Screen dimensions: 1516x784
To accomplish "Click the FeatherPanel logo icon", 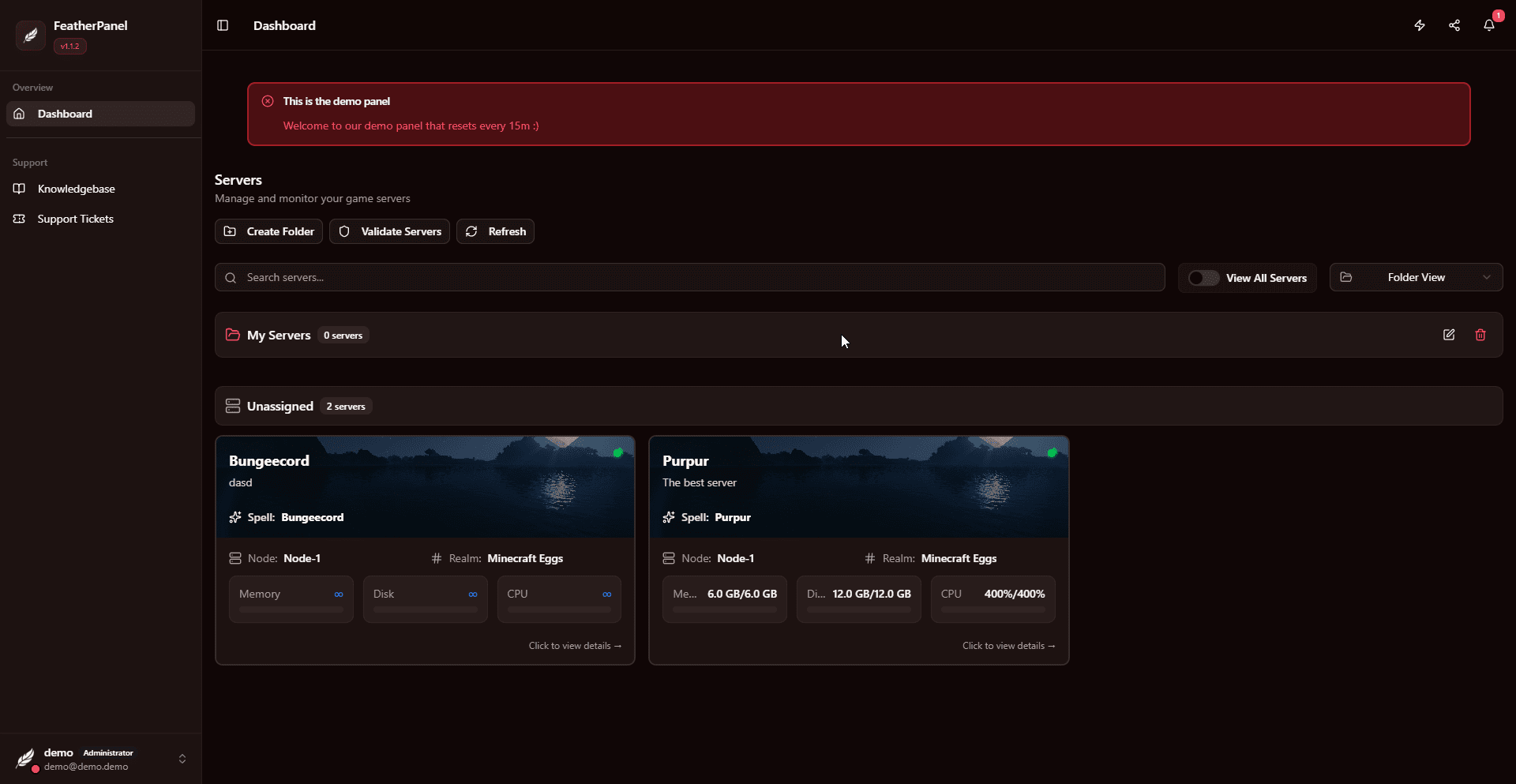I will coord(30,35).
